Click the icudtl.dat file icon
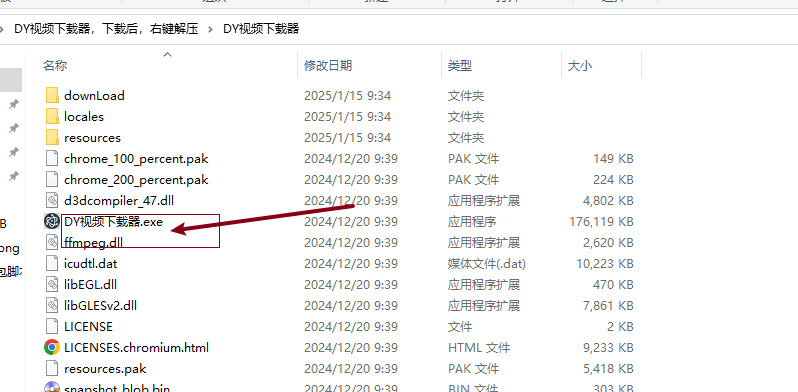798x392 pixels. click(x=52, y=263)
